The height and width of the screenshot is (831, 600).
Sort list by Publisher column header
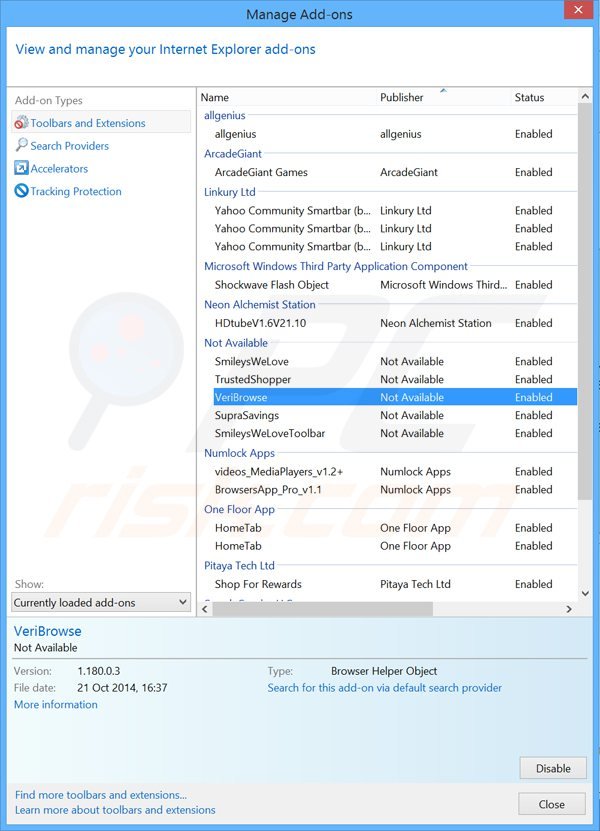(402, 98)
